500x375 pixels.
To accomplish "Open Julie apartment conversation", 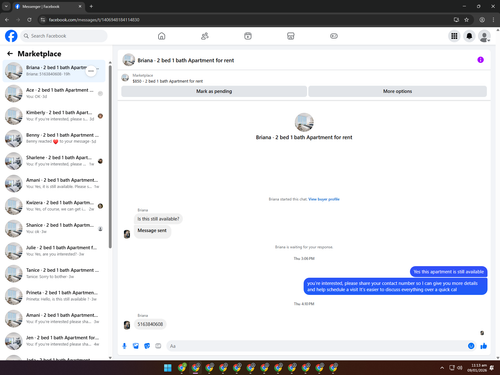I will click(x=54, y=251).
